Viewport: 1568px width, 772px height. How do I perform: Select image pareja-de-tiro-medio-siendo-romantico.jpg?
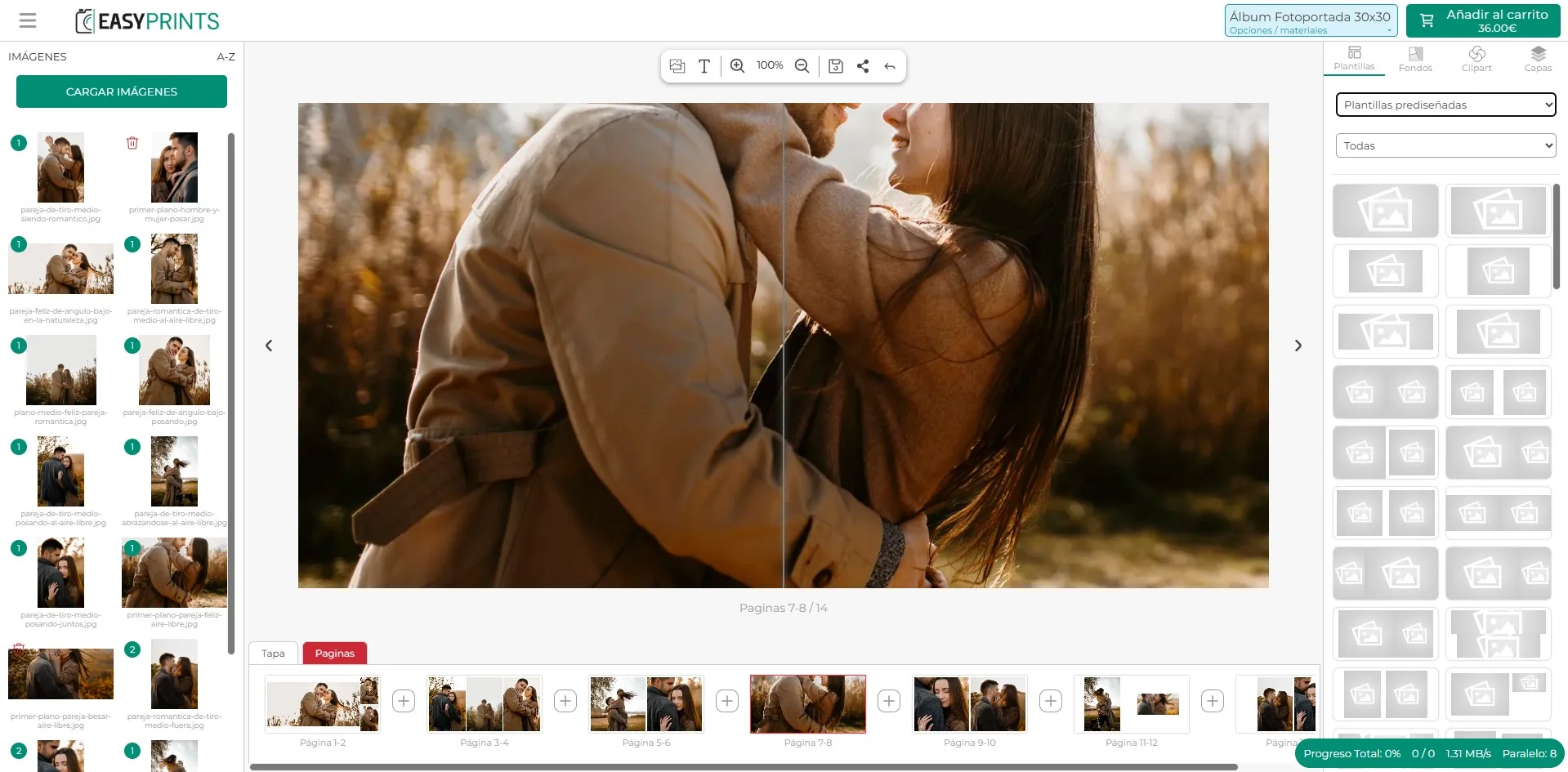(x=60, y=167)
